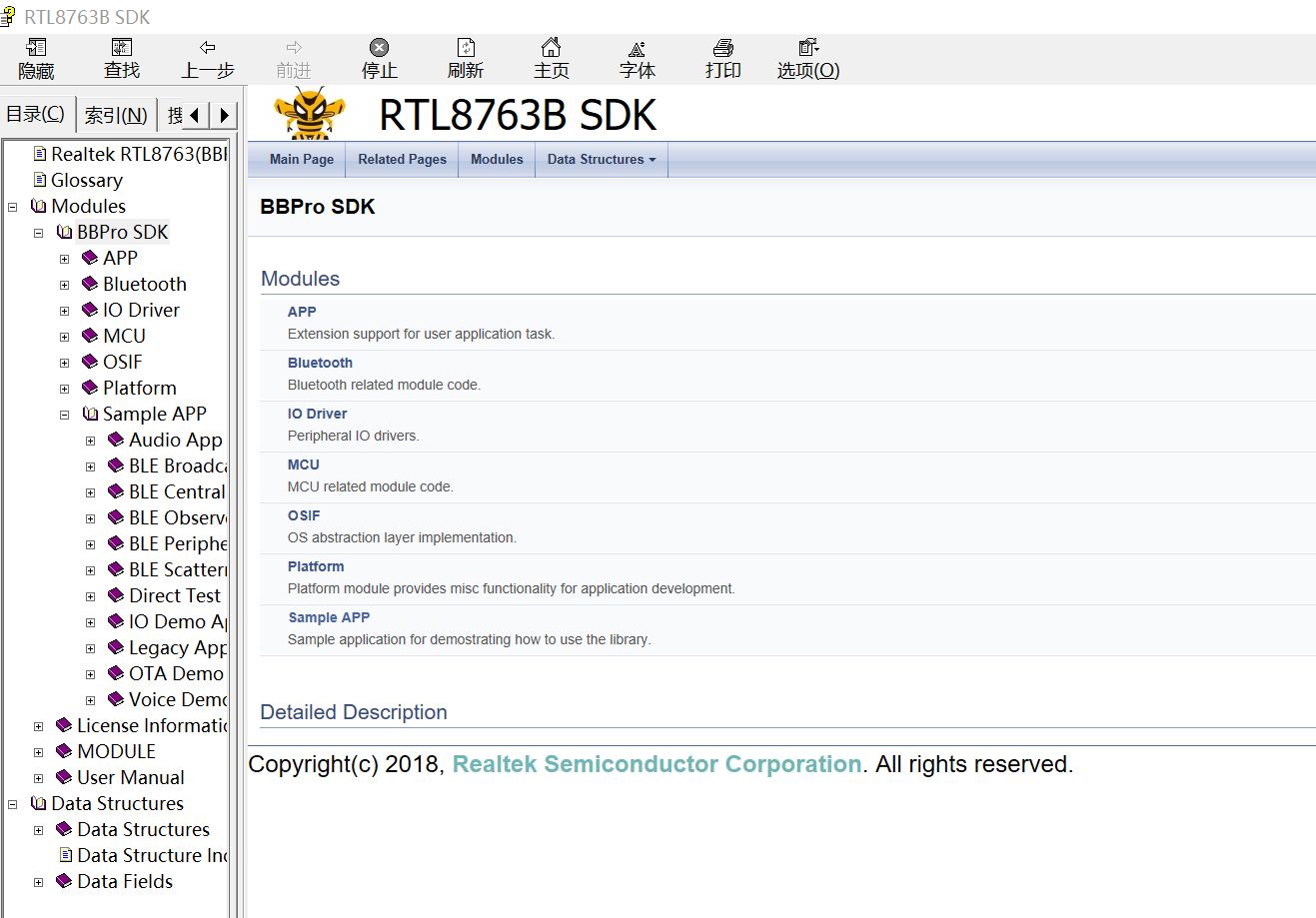The image size is (1316, 918).
Task: Open the Bluetooth module link
Action: tap(320, 363)
